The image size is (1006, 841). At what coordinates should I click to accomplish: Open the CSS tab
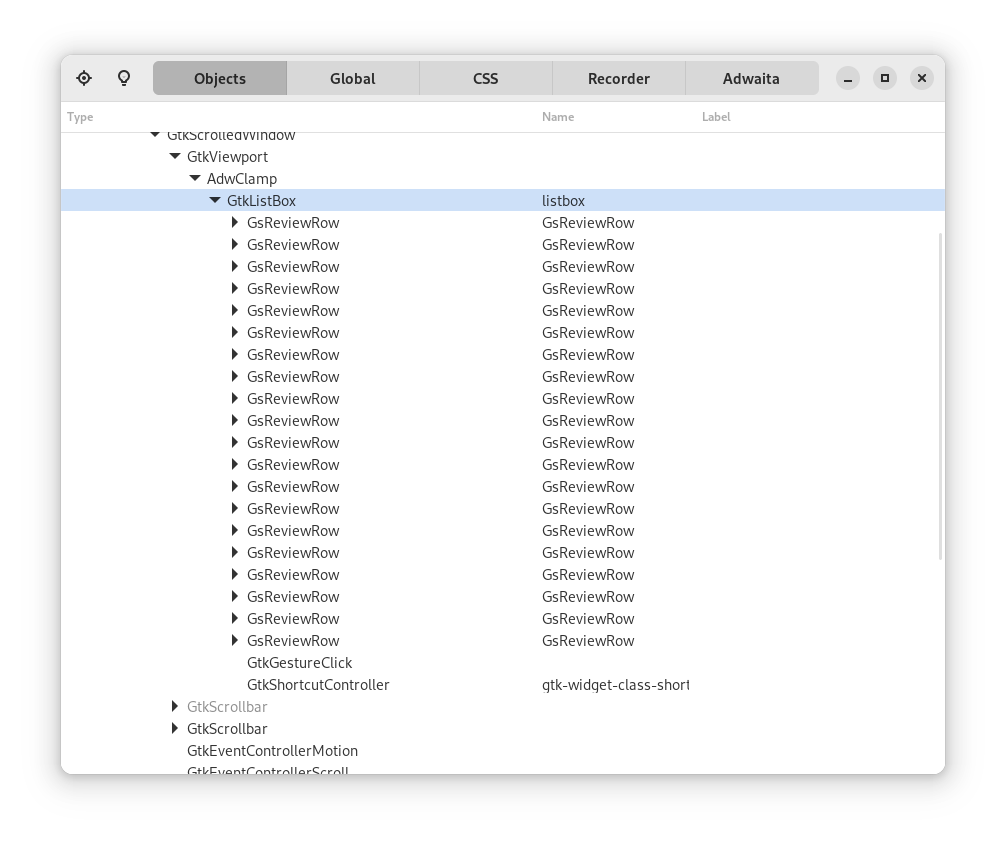[x=485, y=78]
